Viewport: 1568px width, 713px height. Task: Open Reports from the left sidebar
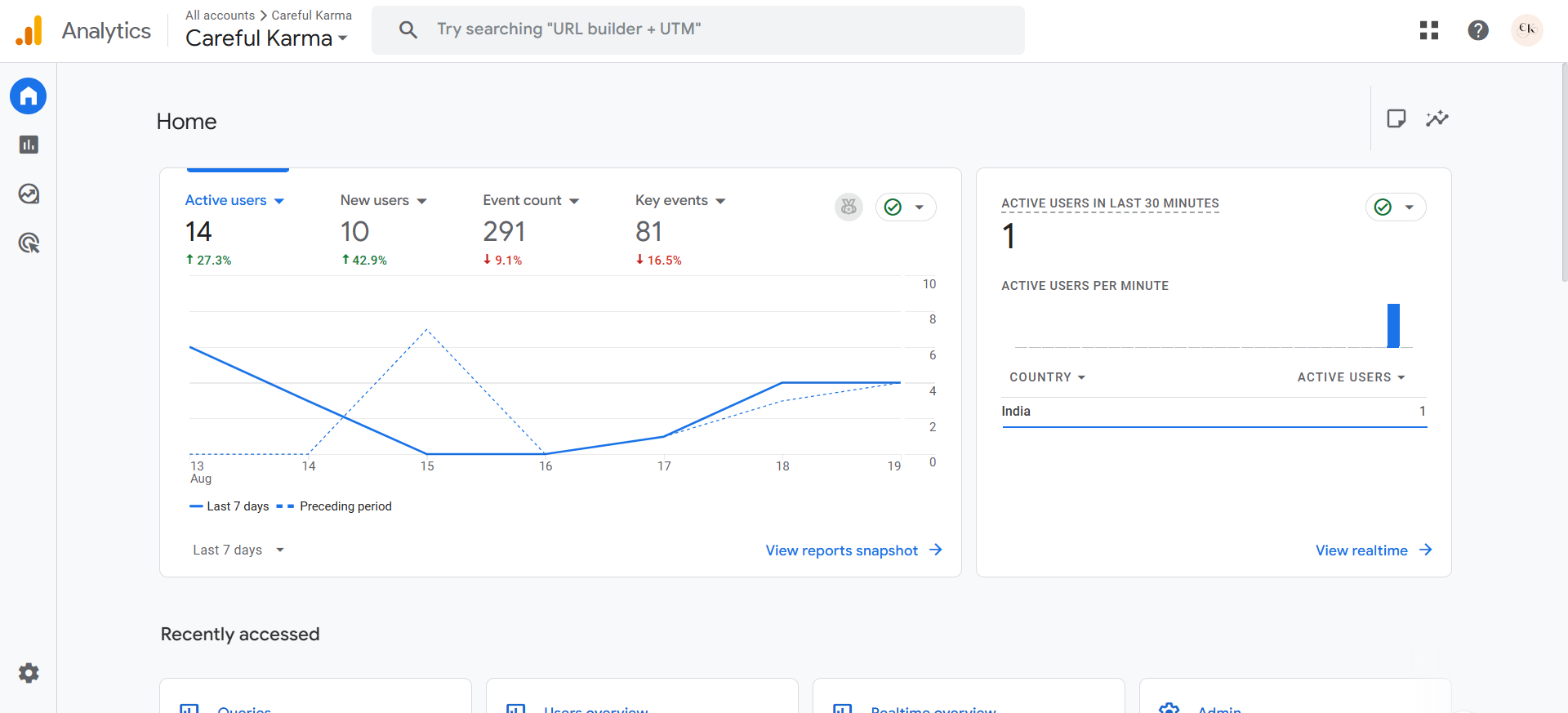29,145
